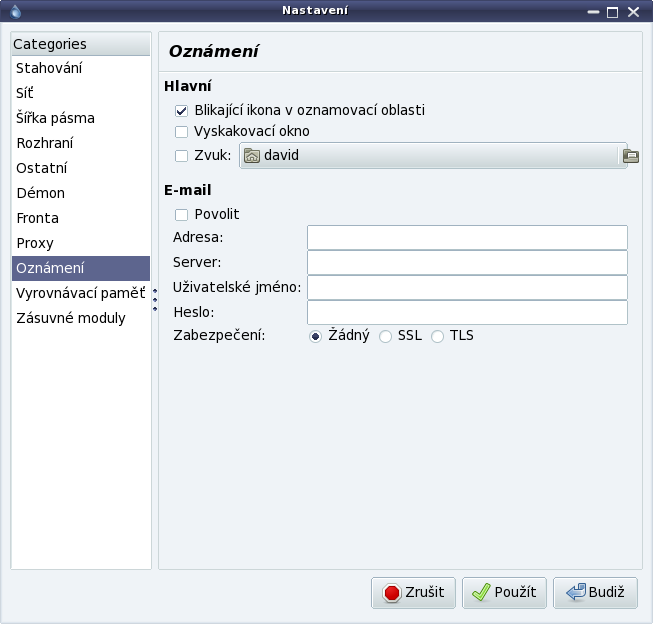The height and width of the screenshot is (624, 653).
Task: Tick the E-mail Povolit checkbox
Action: point(181,215)
